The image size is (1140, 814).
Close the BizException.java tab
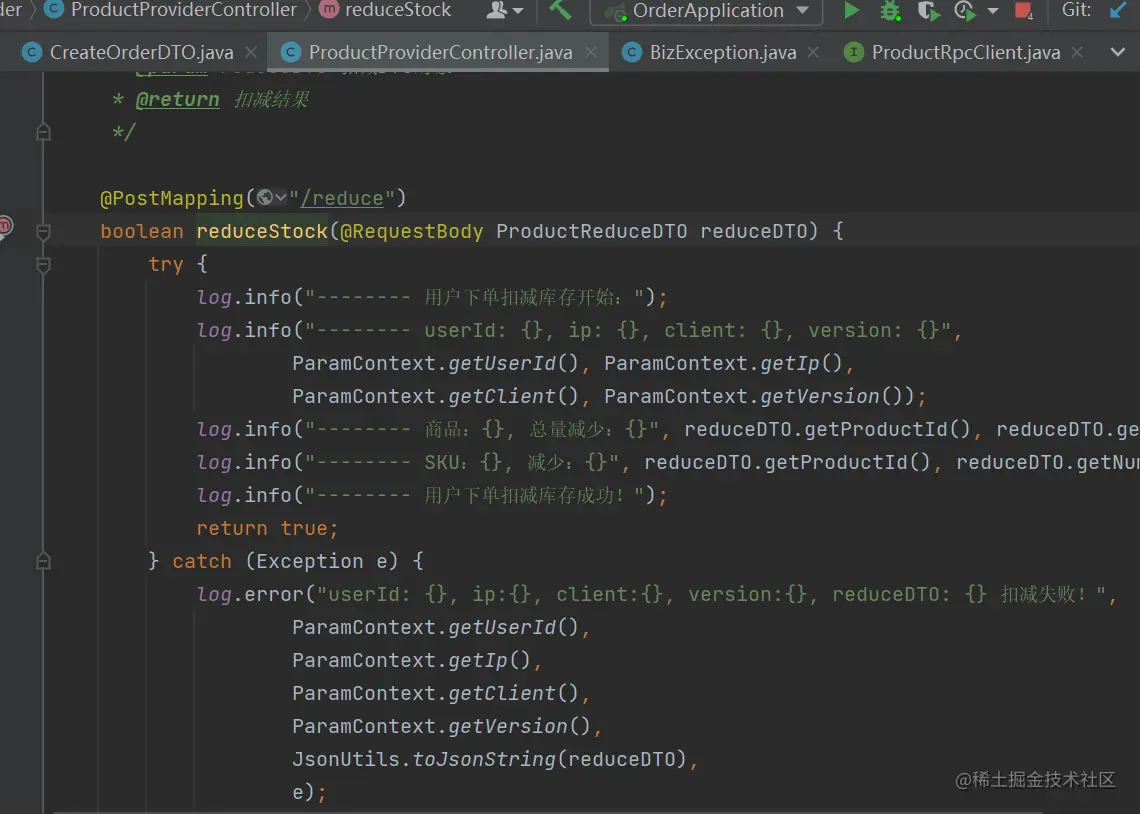814,52
